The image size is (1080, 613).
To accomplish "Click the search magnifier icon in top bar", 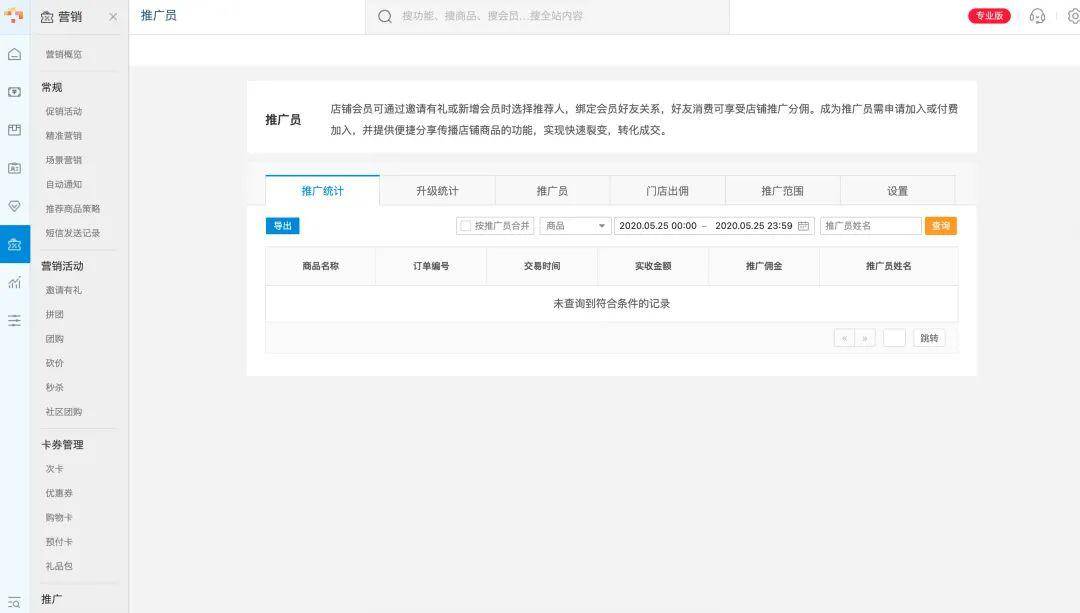I will 385,16.
